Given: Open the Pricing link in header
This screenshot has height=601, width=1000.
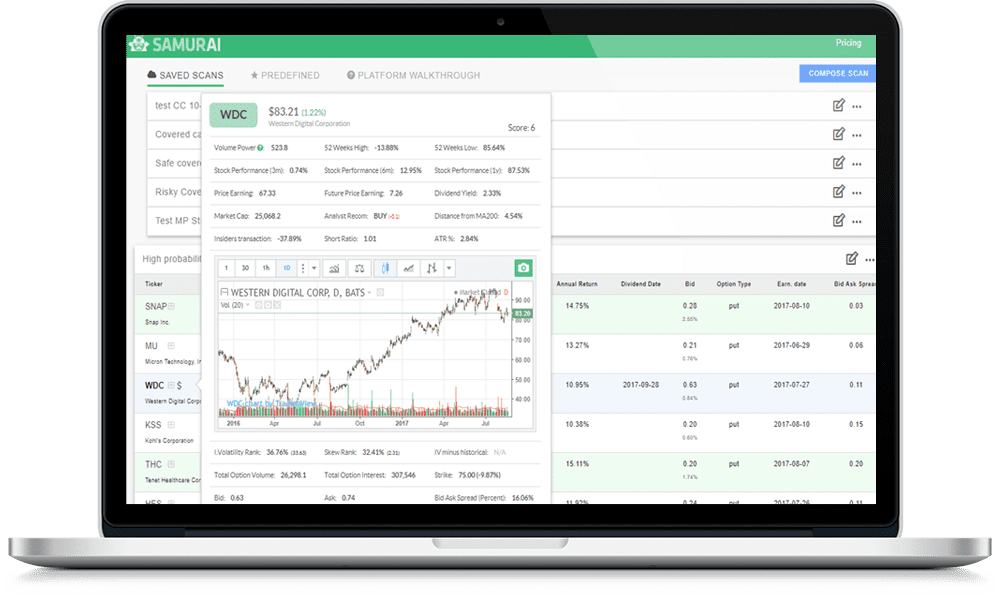Looking at the screenshot, I should point(848,43).
